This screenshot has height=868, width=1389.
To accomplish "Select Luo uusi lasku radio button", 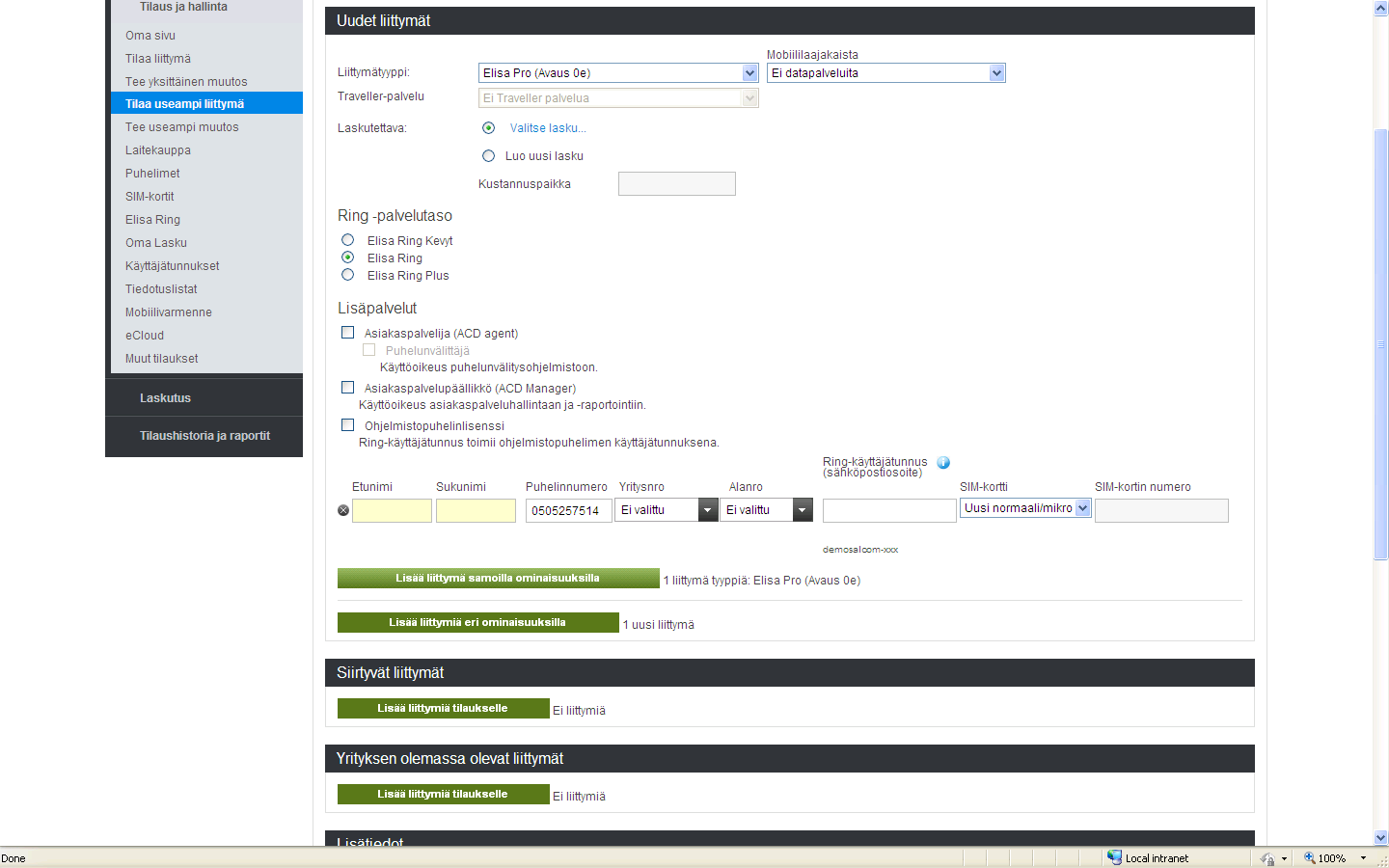I will coord(488,156).
